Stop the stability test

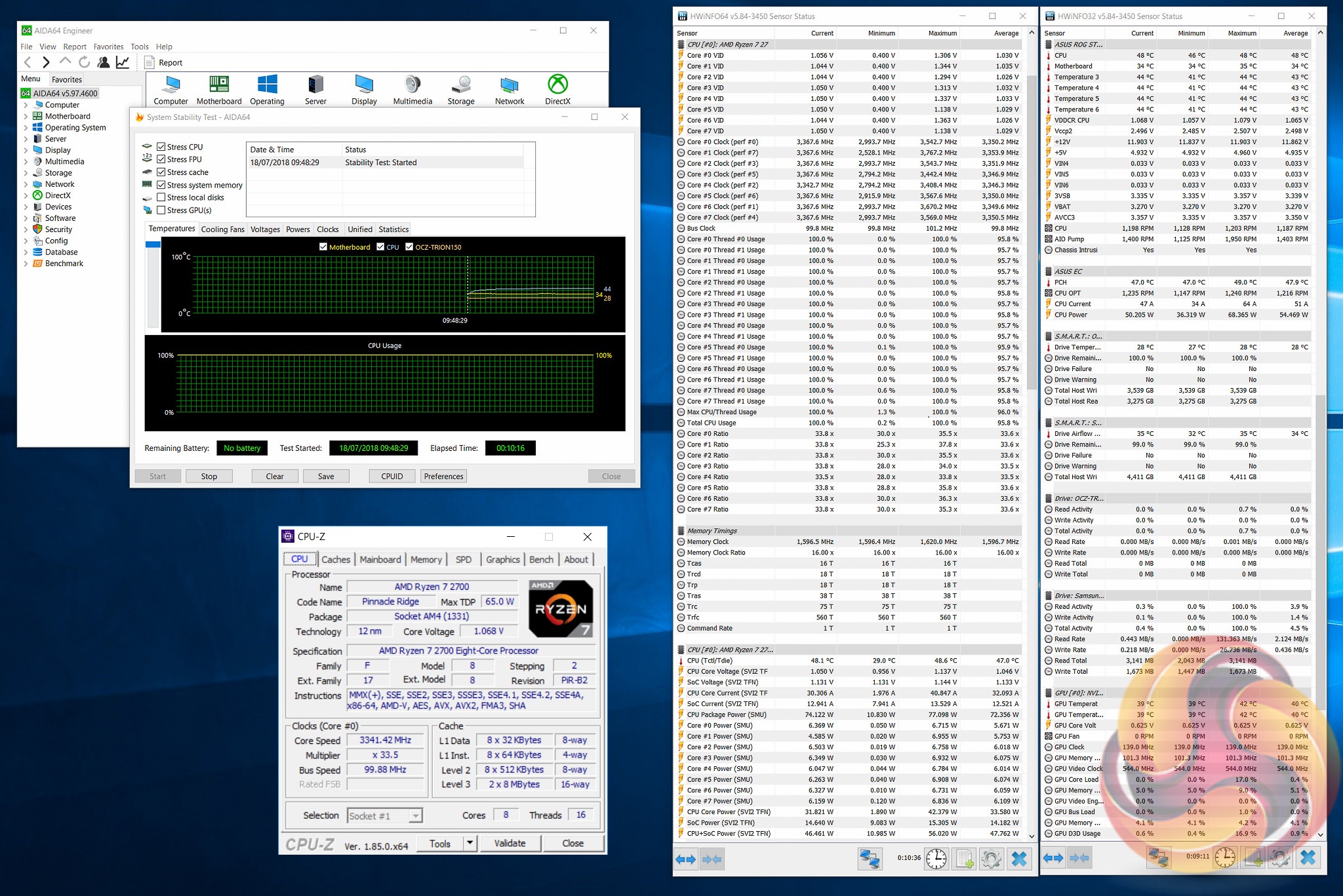tap(209, 477)
